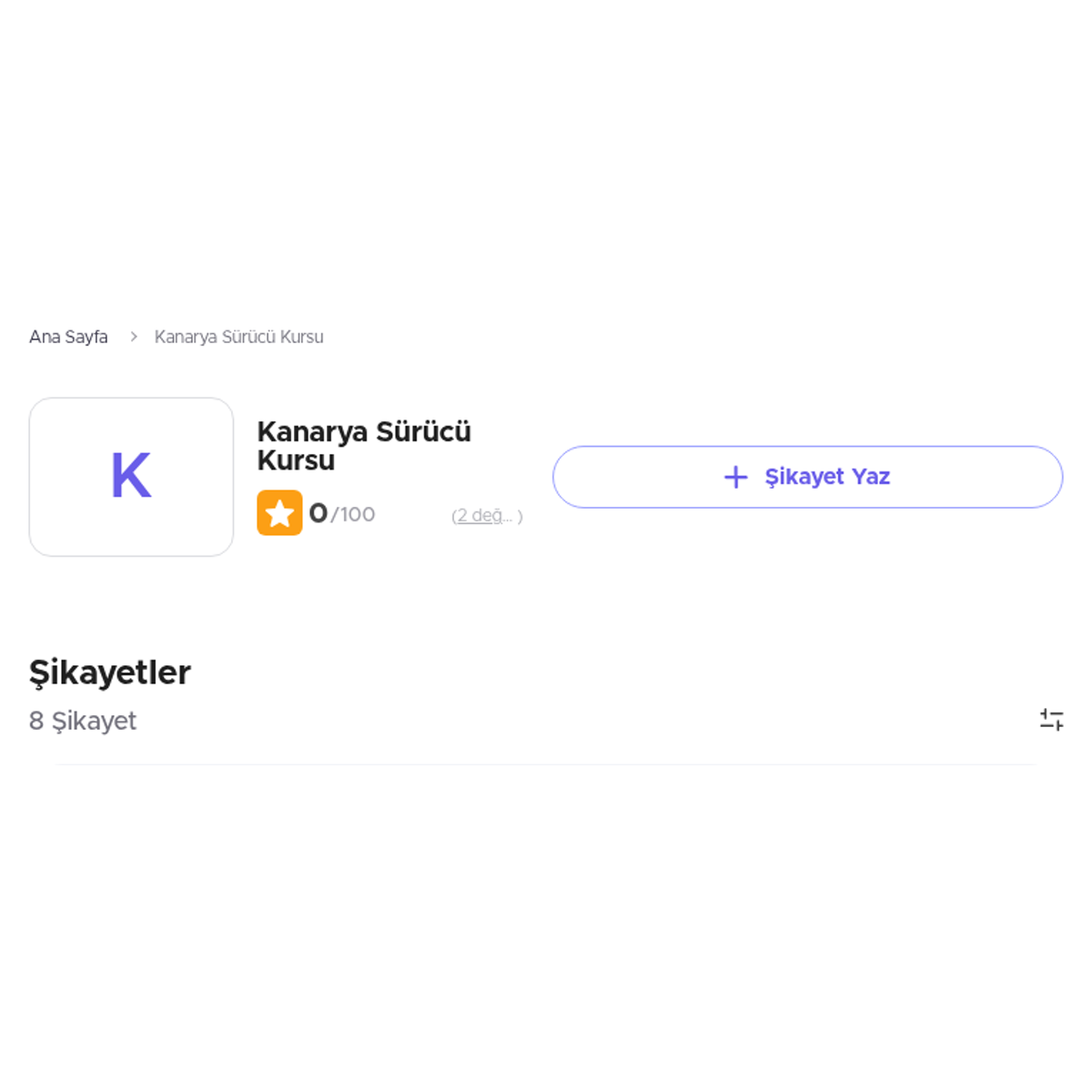Open the complaints filter settings icon
The width and height of the screenshot is (1092, 1092).
(1051, 720)
